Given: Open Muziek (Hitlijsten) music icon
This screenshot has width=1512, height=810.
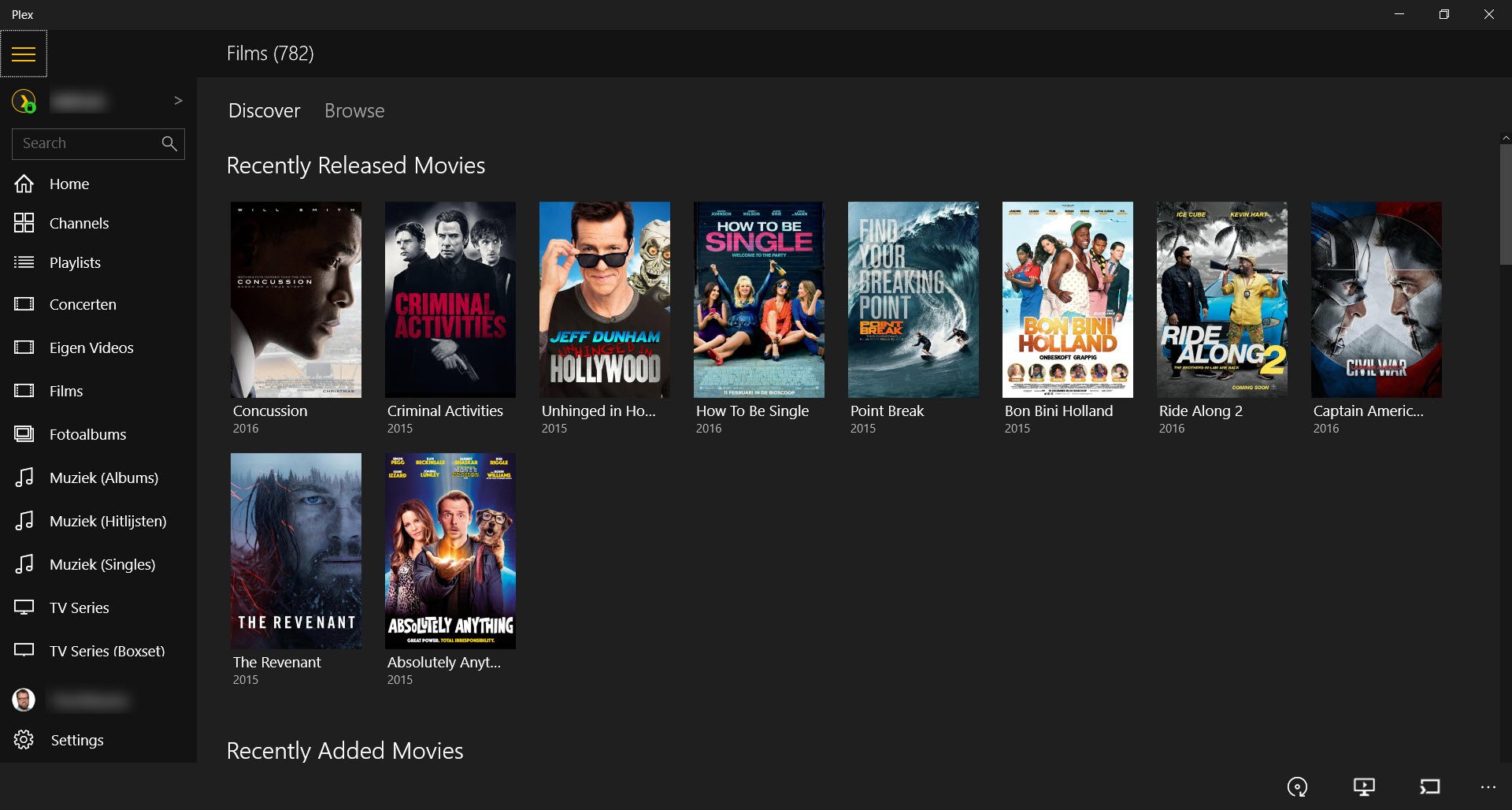Looking at the screenshot, I should pos(24,521).
